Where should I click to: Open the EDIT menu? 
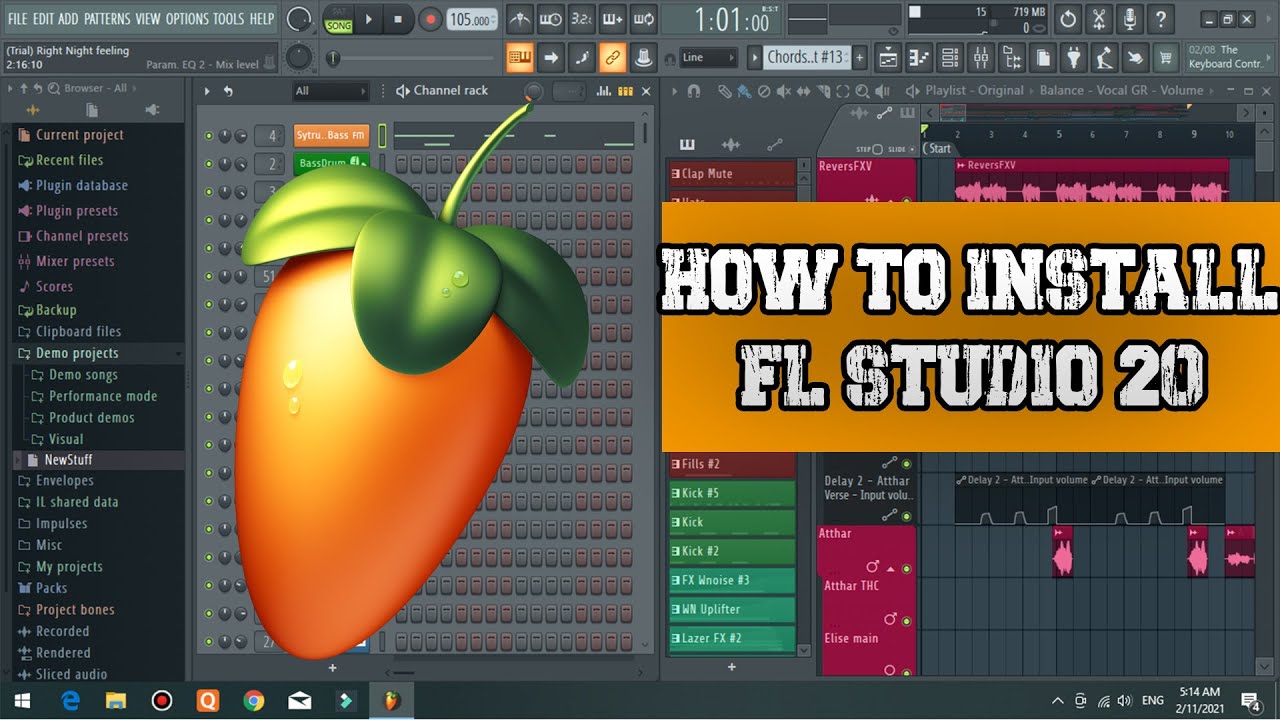pos(43,19)
